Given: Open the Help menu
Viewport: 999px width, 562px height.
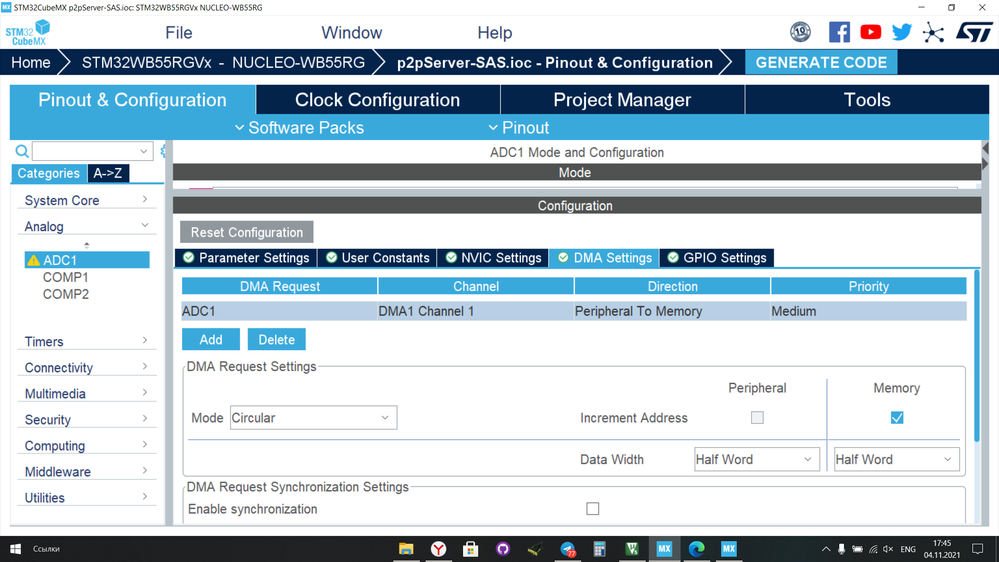Looking at the screenshot, I should (494, 32).
